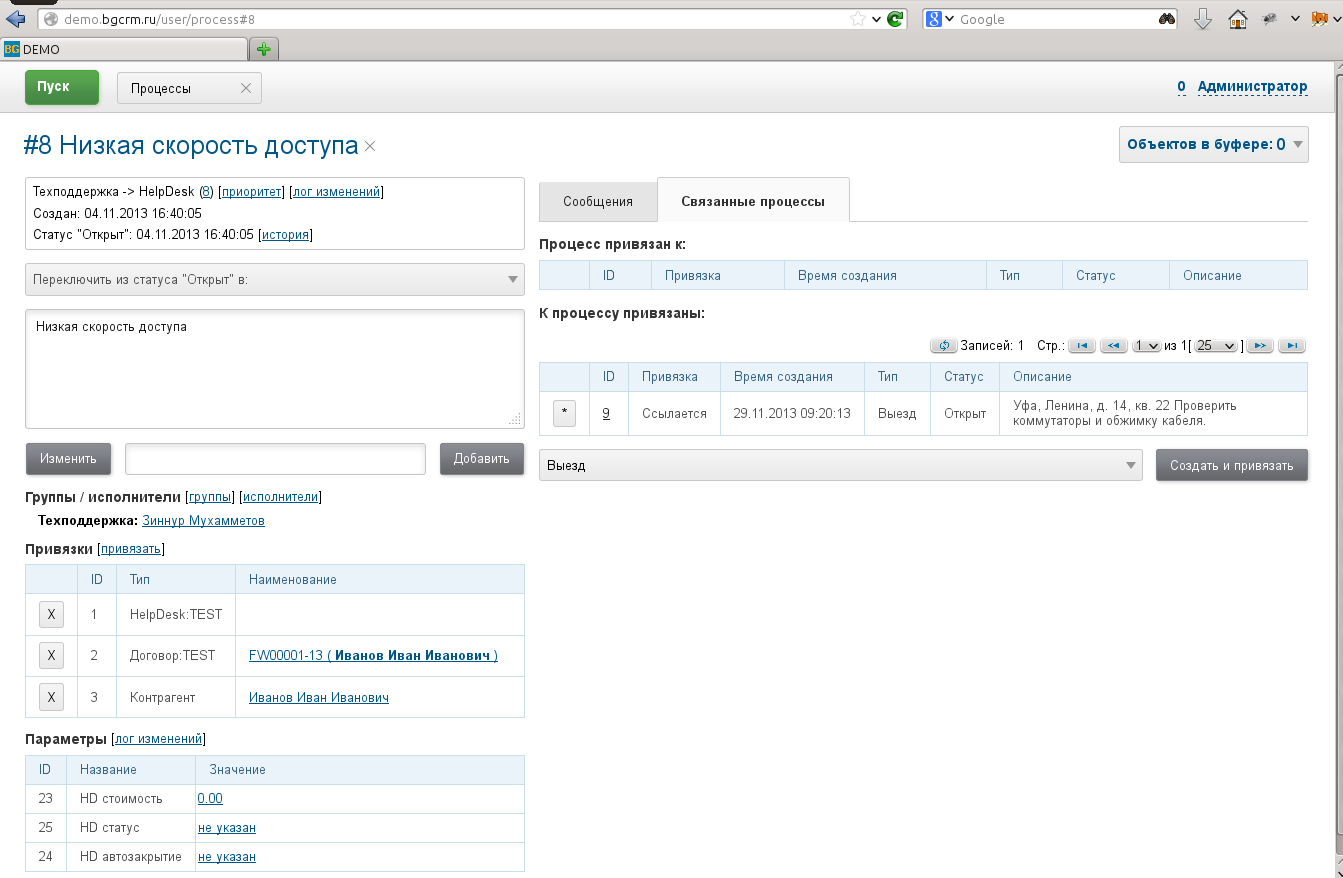1343x878 pixels.
Task: Go to first page of linked processes
Action: tap(1081, 346)
